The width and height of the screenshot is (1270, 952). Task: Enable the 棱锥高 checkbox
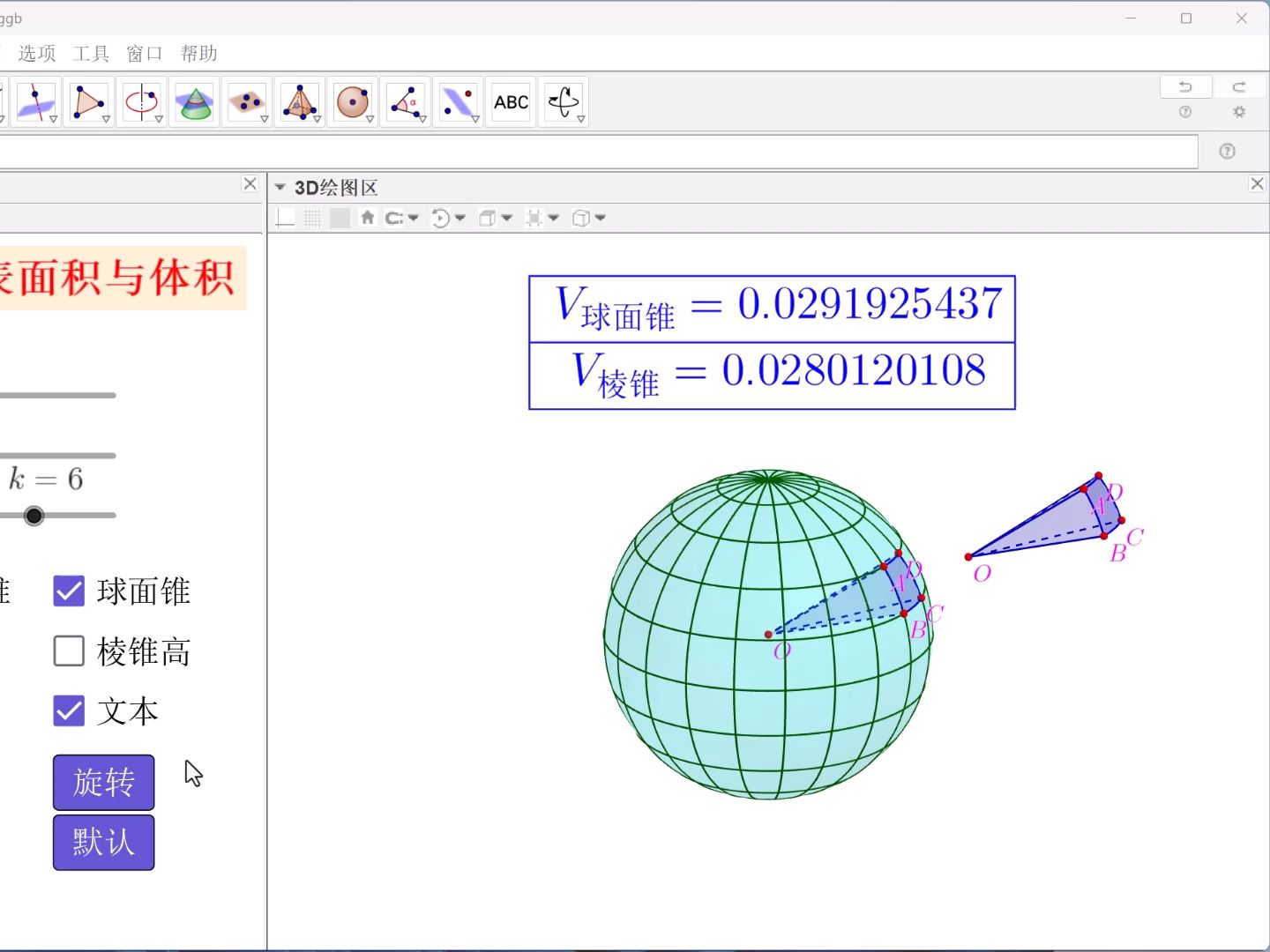coord(68,651)
